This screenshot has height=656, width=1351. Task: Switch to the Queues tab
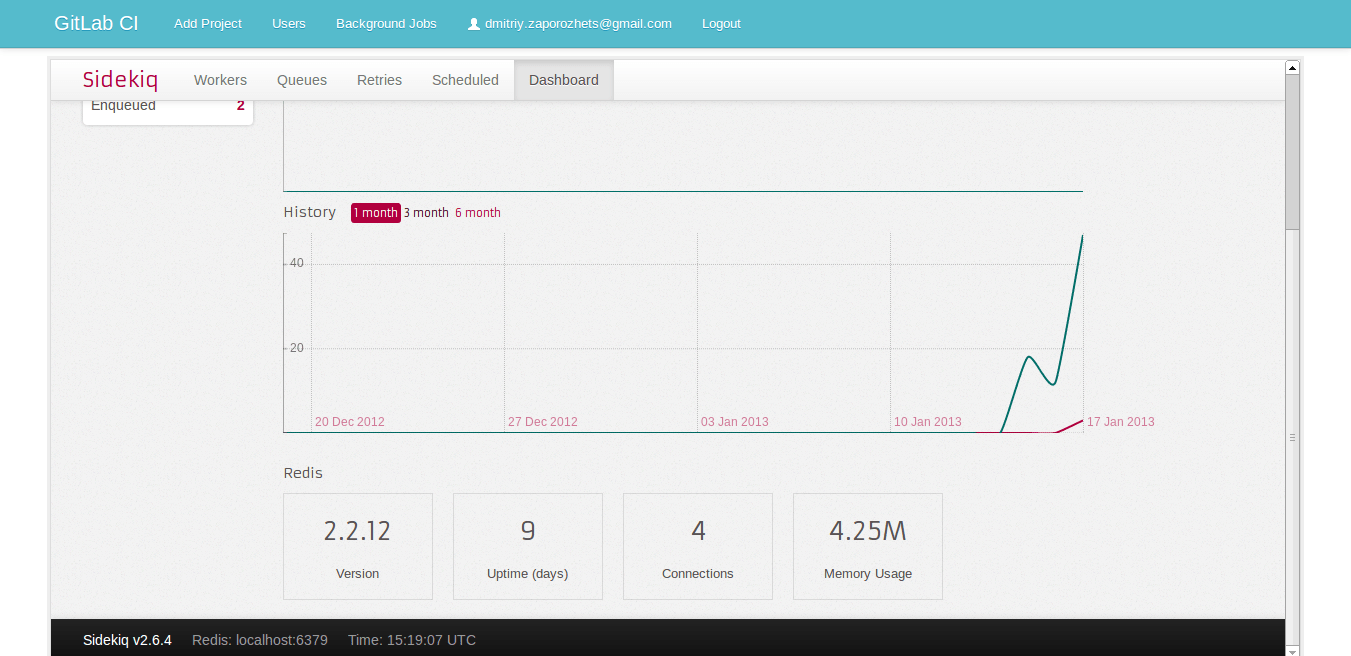coord(302,80)
